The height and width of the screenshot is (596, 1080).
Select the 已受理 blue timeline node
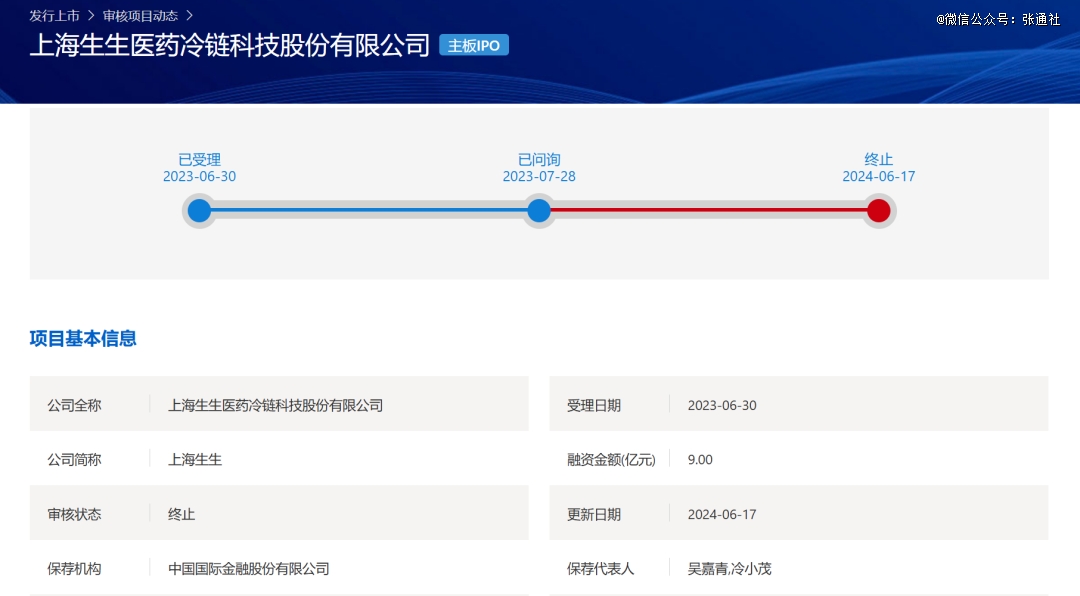click(200, 211)
